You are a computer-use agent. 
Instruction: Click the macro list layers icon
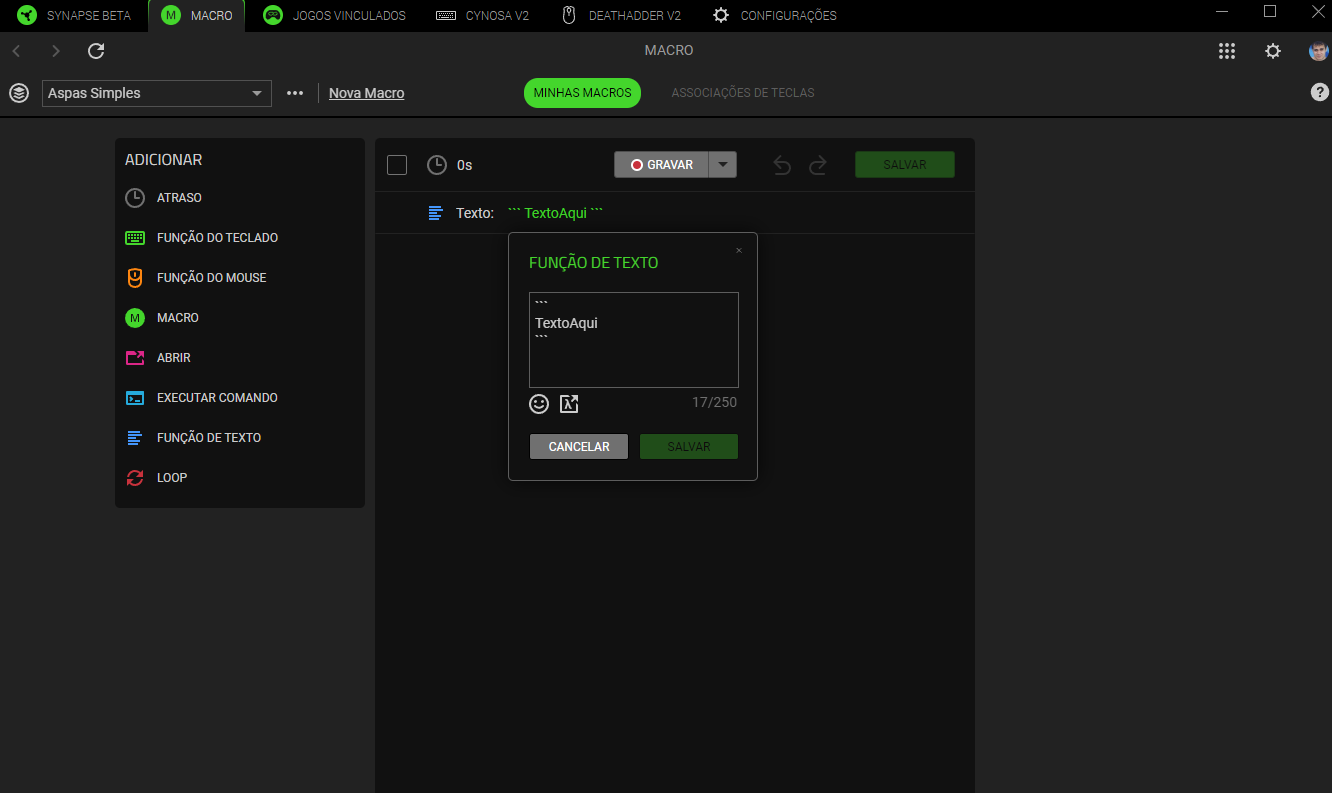pos(19,93)
